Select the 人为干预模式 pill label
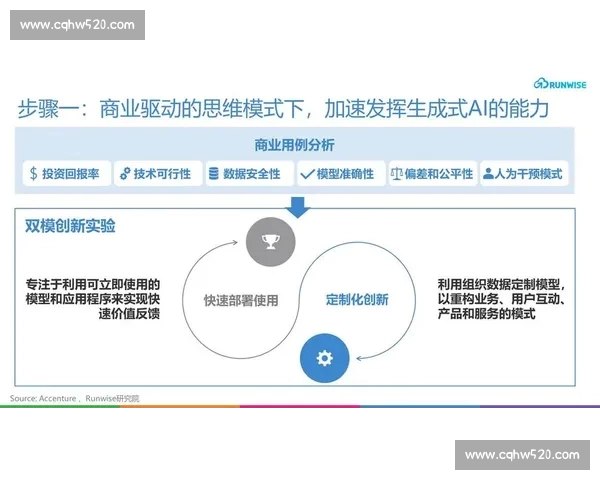 coord(528,174)
